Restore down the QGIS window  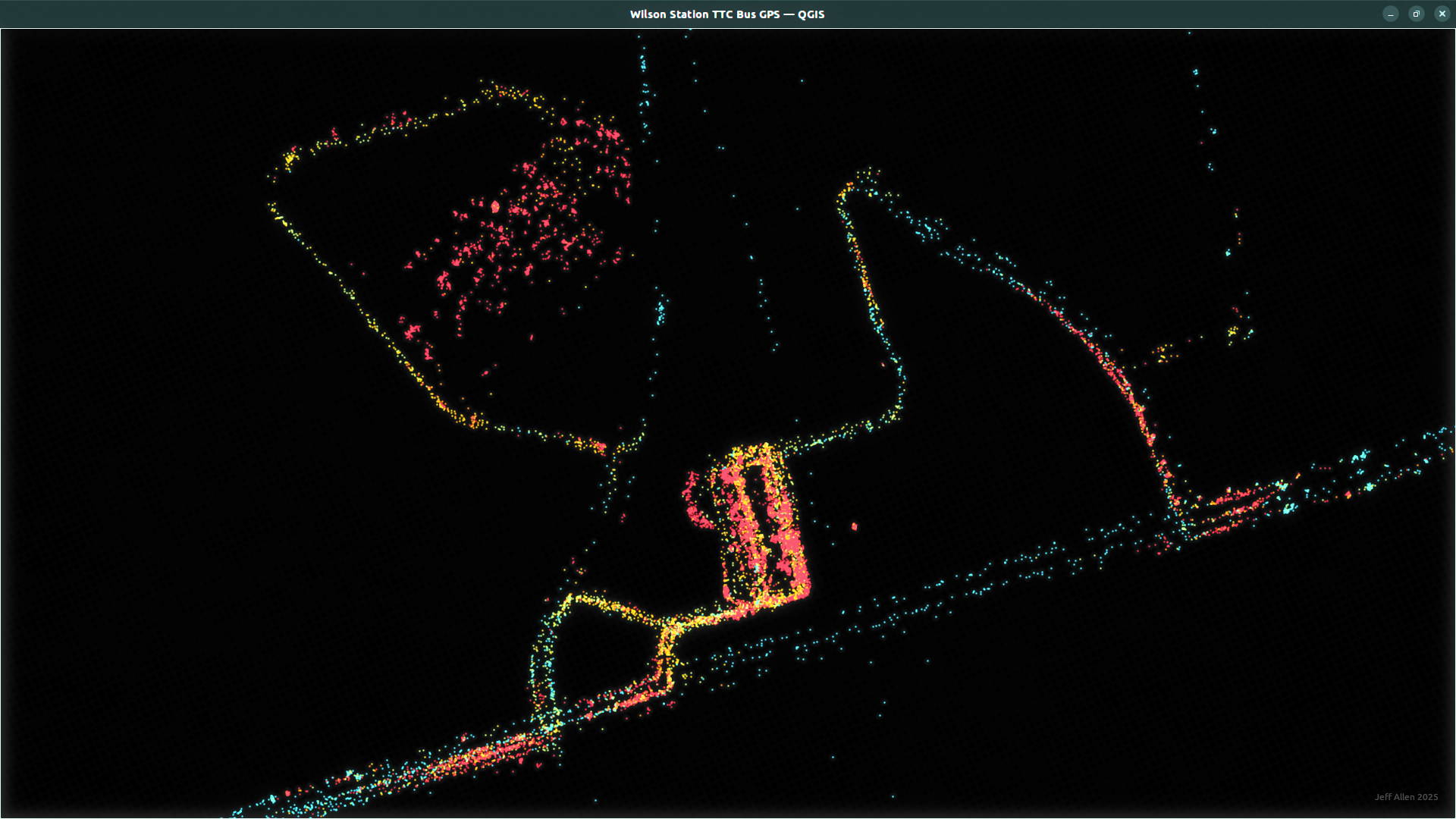pyautogui.click(x=1416, y=14)
